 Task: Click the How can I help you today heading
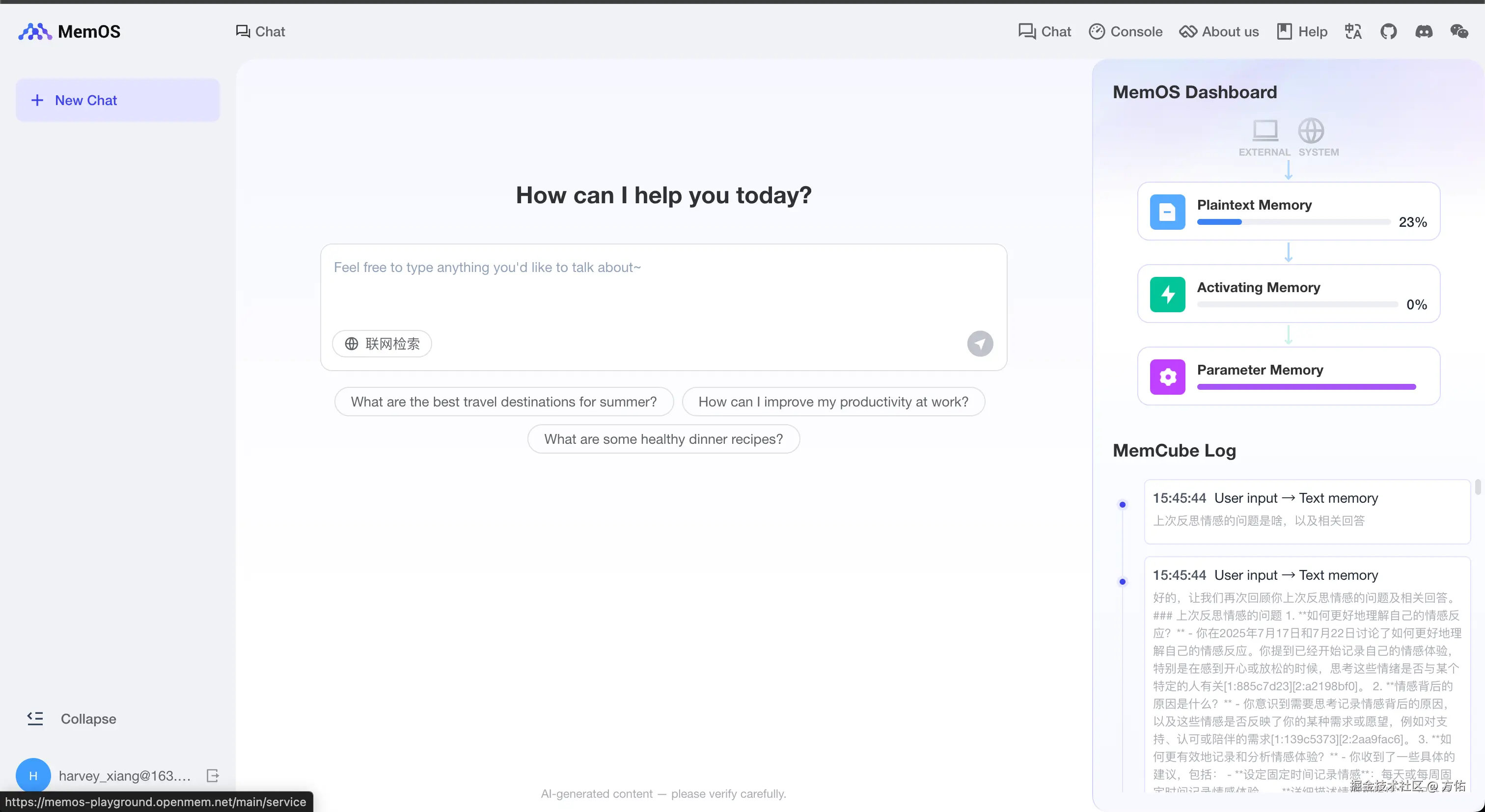point(663,195)
